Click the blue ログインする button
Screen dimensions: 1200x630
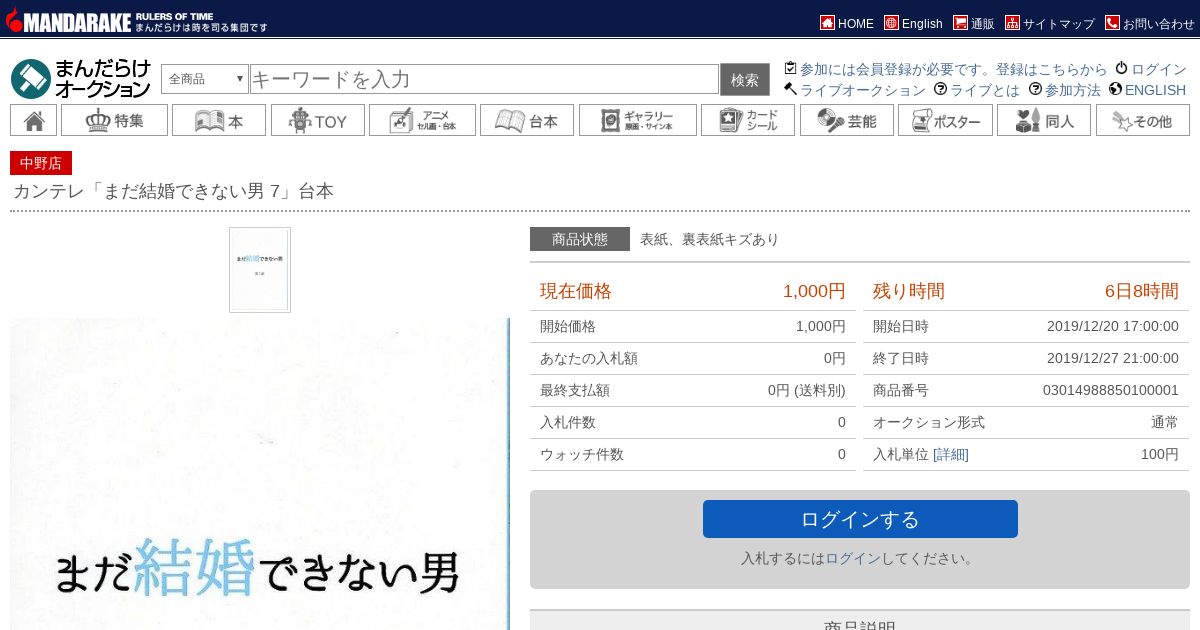pyautogui.click(x=860, y=519)
